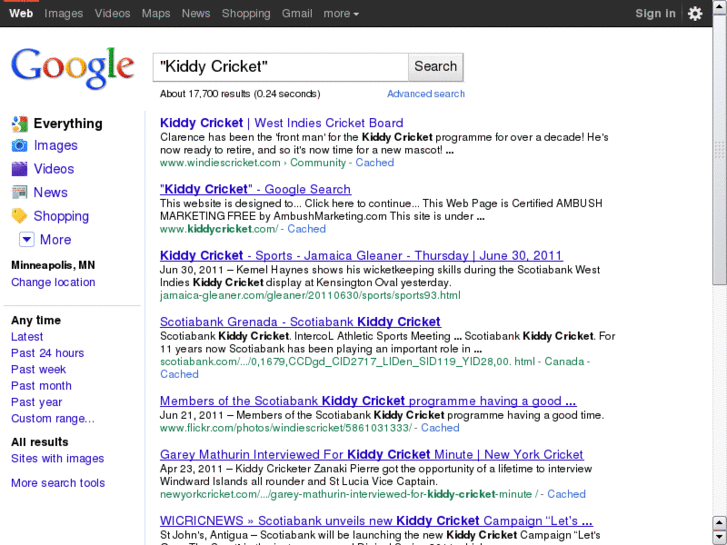This screenshot has width=727, height=545.
Task: Open Videos in top navigation bar
Action: (112, 13)
